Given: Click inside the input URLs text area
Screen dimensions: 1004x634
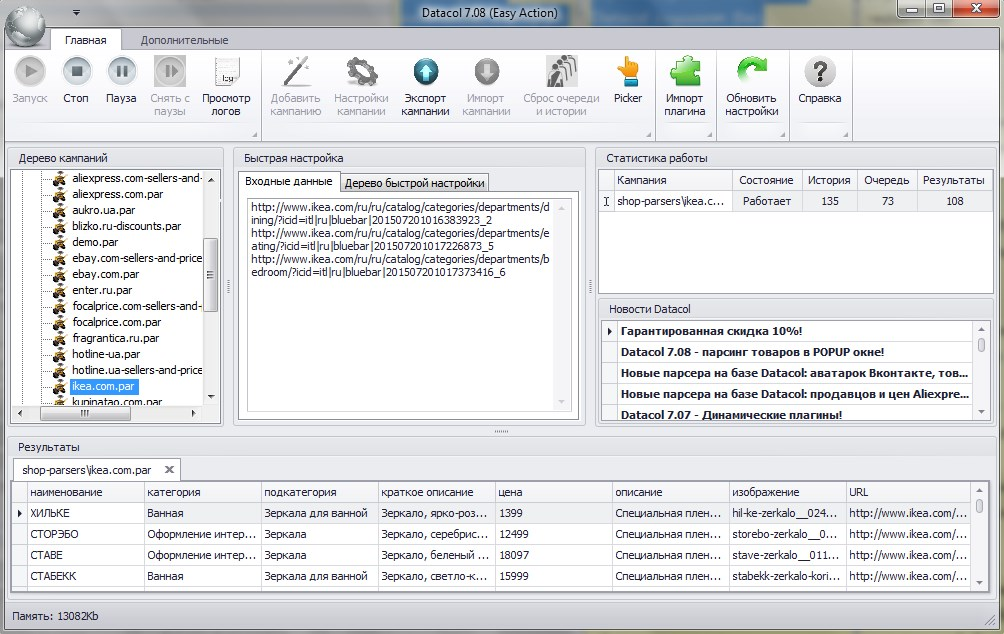Looking at the screenshot, I should coord(401,305).
